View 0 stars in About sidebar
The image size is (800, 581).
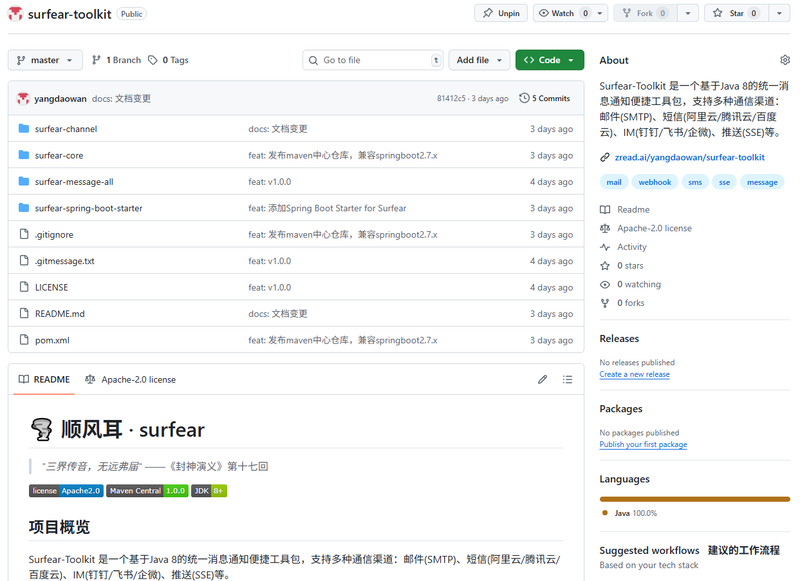tap(622, 266)
